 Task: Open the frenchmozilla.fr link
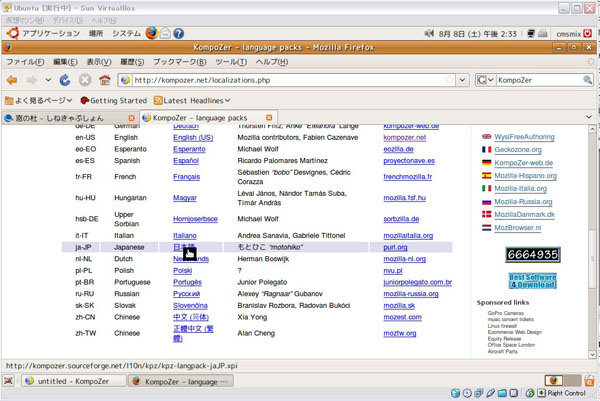tap(408, 177)
